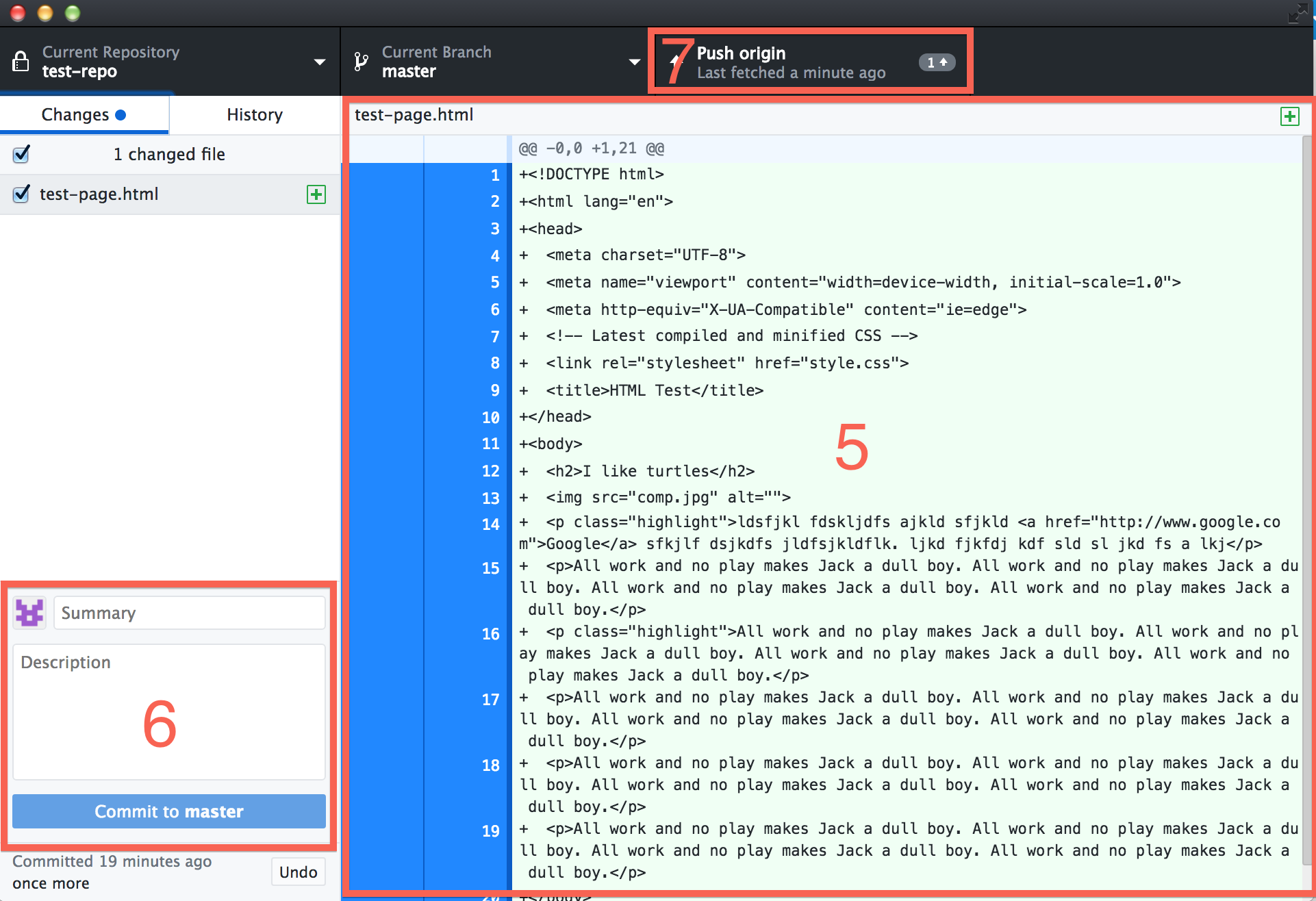Click the Commit to master button
This screenshot has height=901, width=1316.
[171, 811]
